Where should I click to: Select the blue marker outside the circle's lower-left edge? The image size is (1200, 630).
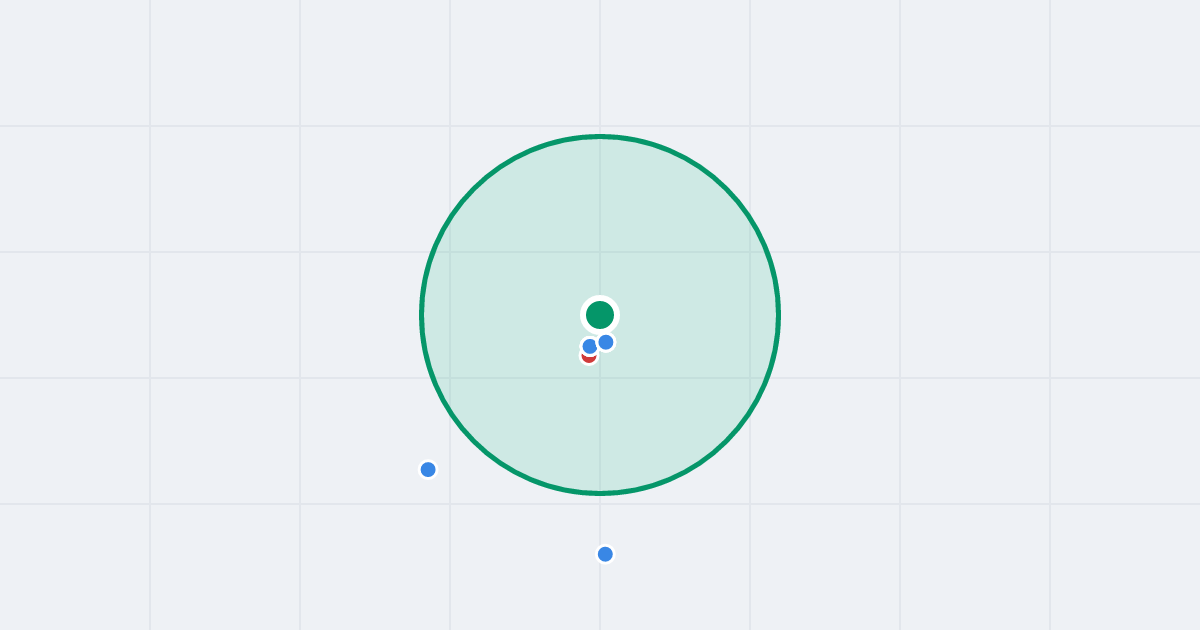[x=428, y=469]
